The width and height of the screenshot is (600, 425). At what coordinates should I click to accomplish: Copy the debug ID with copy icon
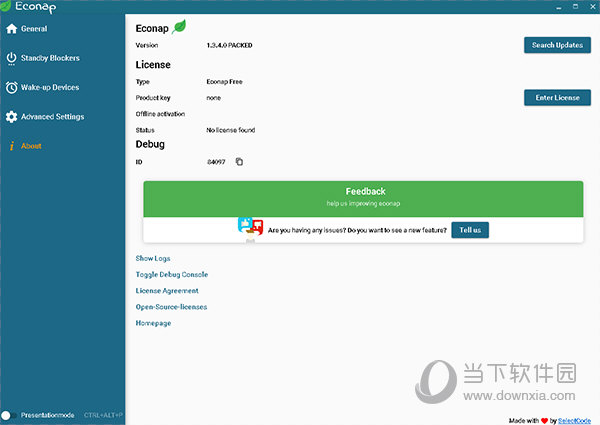239,162
